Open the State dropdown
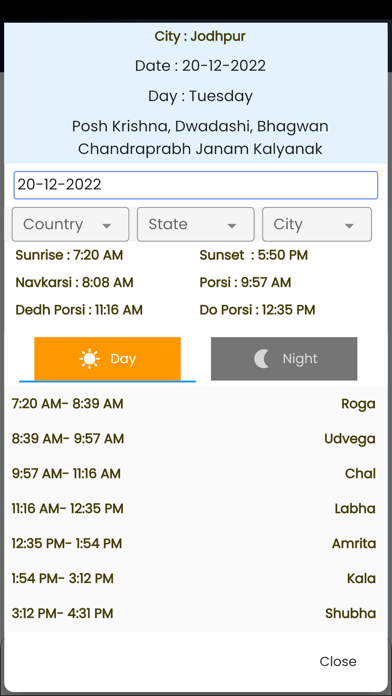Viewport: 392px width, 696px height. point(196,225)
